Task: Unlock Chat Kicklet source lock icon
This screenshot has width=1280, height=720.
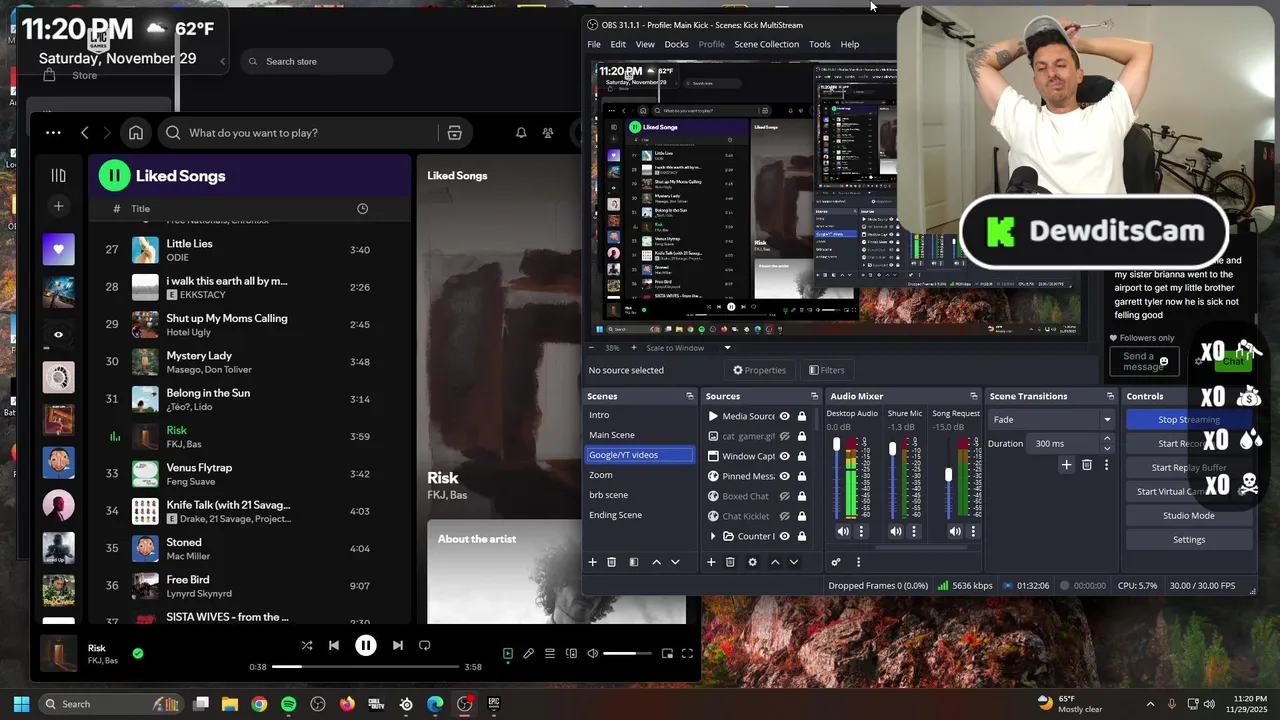Action: click(801, 516)
